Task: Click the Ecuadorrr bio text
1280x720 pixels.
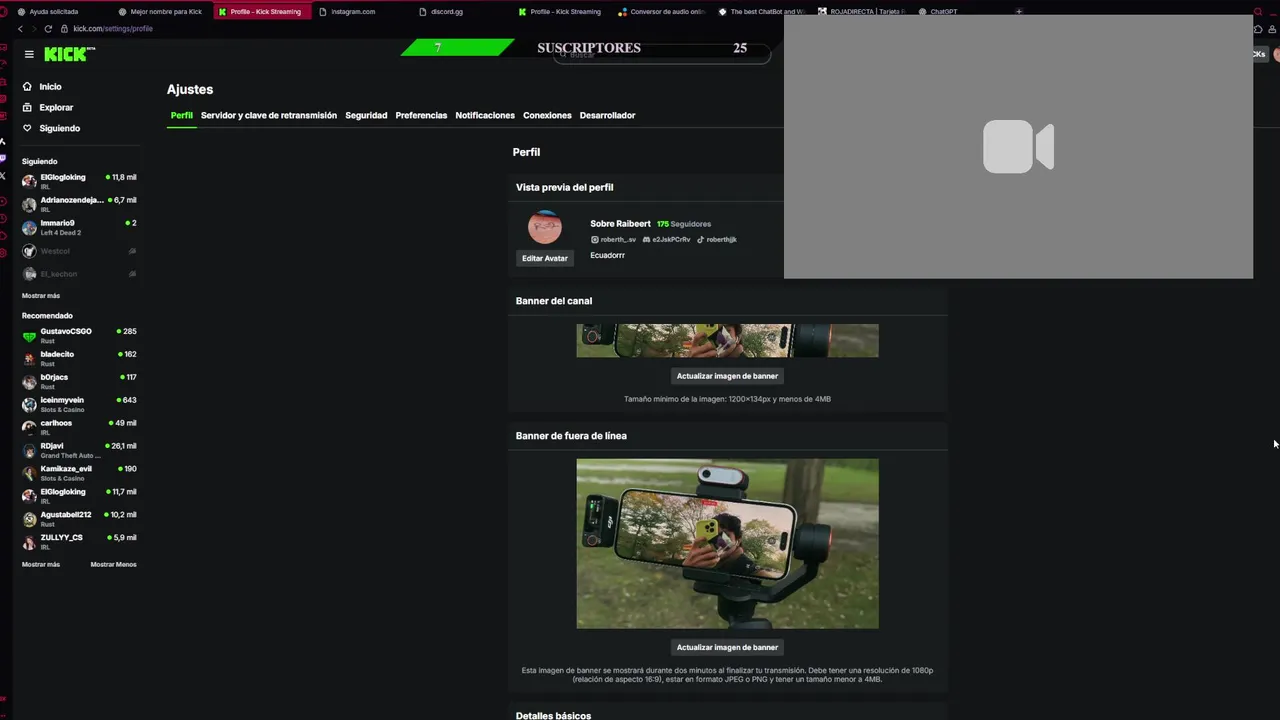Action: coord(607,255)
